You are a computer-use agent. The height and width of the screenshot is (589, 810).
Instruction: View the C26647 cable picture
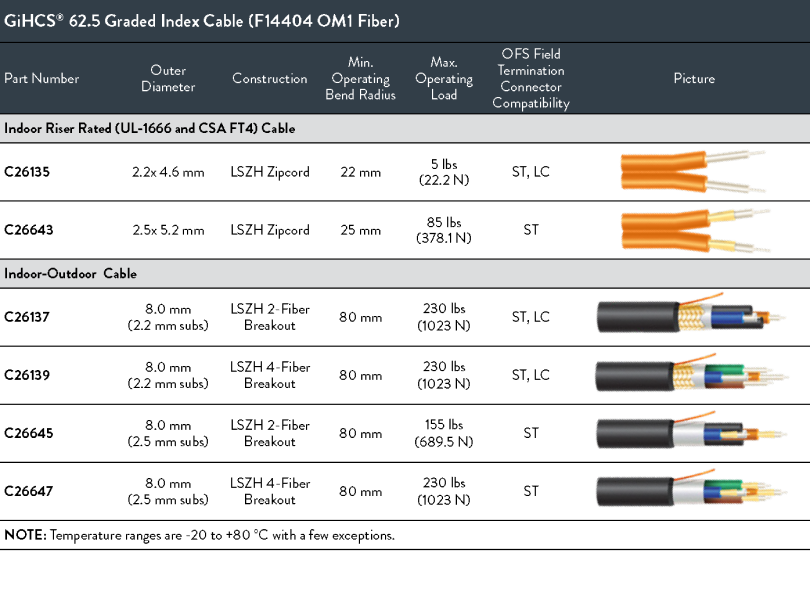pos(693,491)
